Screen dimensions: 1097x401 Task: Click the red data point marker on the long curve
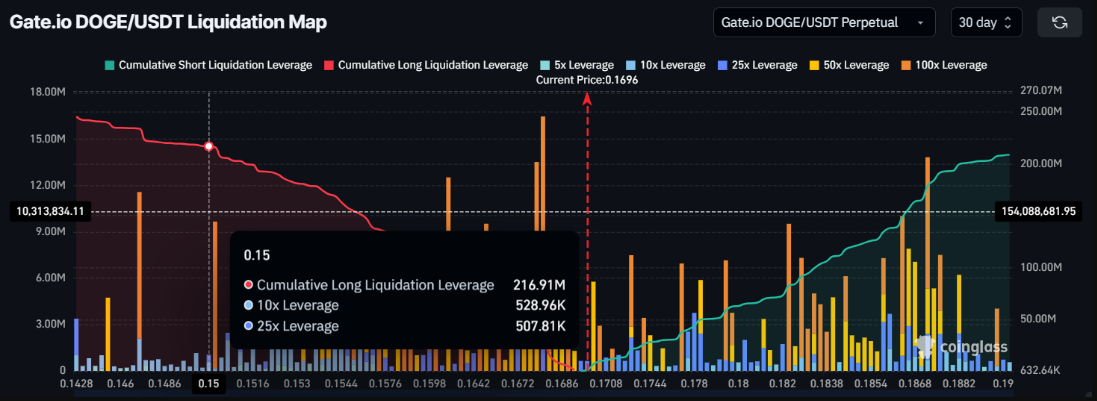click(x=208, y=146)
